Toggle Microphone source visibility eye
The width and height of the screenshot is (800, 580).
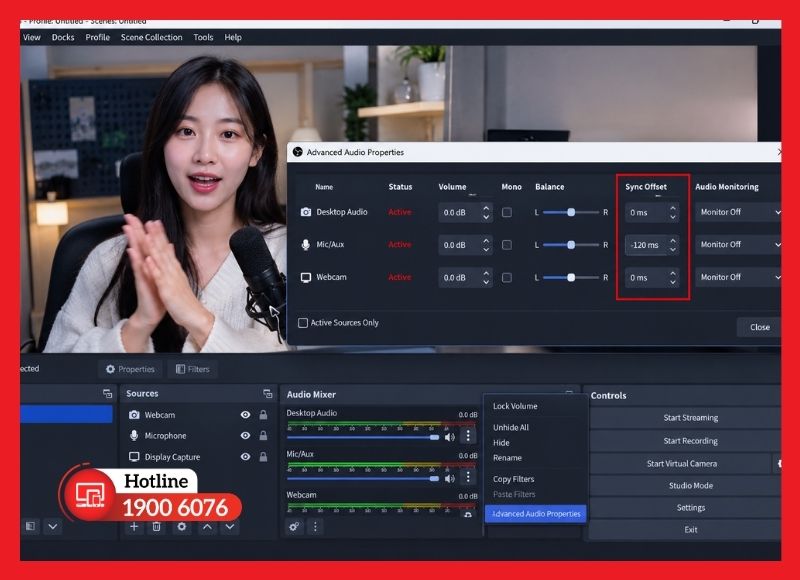coord(245,436)
